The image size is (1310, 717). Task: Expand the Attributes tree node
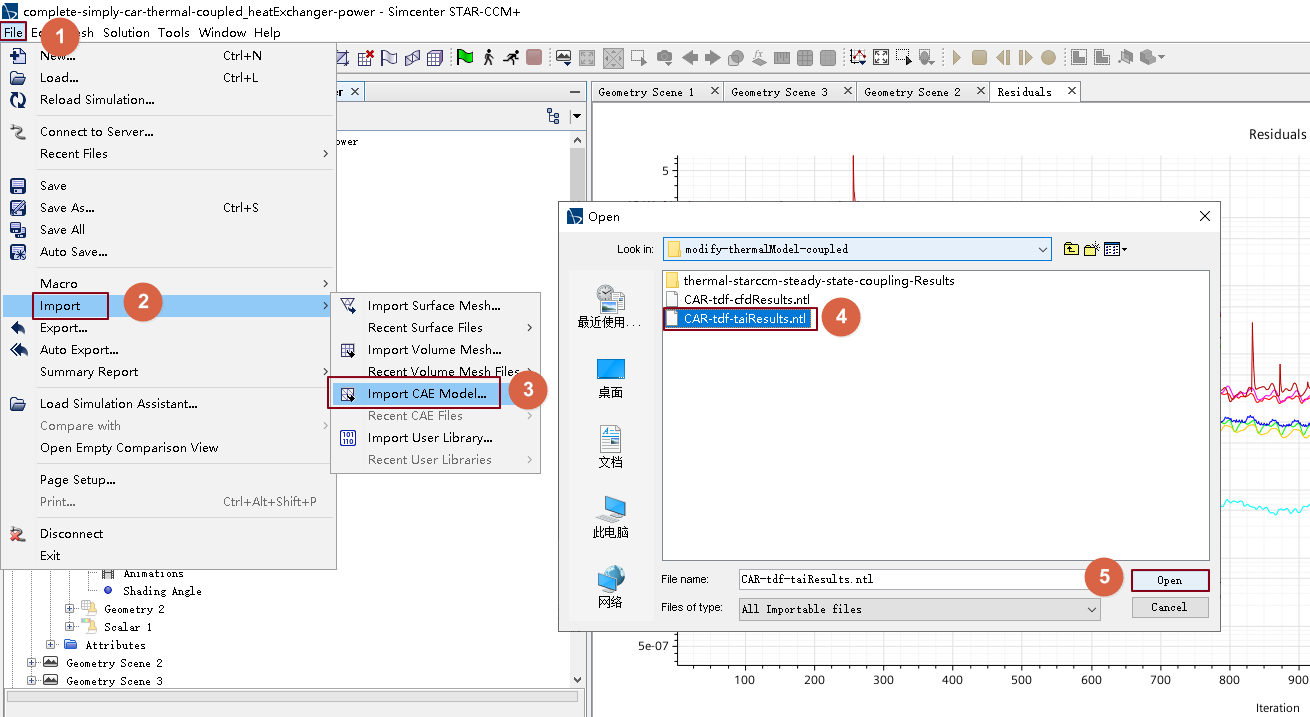(x=51, y=645)
